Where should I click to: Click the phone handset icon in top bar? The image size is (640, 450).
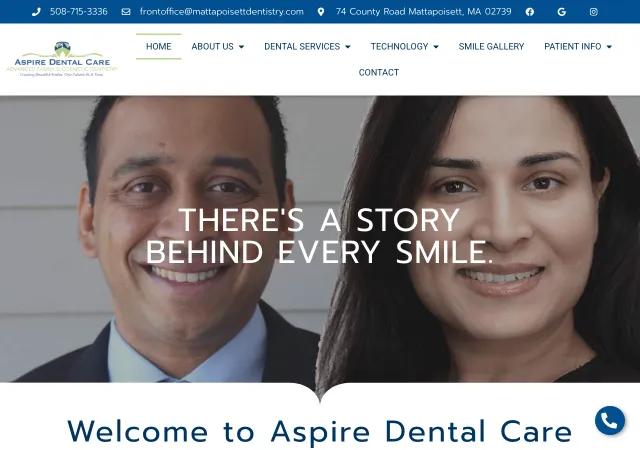tap(36, 12)
